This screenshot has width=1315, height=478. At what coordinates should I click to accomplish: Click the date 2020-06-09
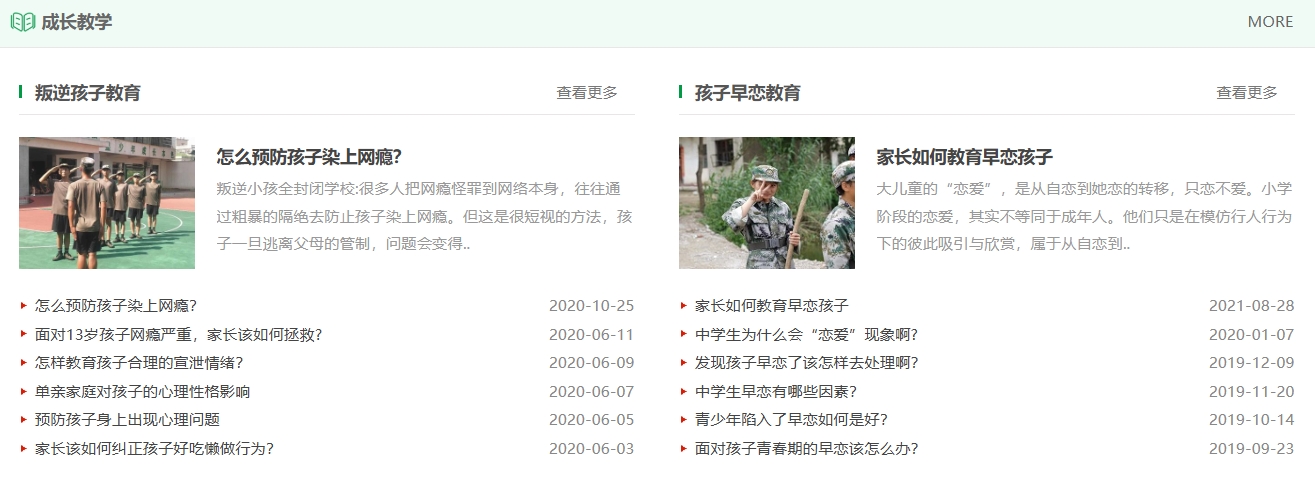click(x=591, y=363)
